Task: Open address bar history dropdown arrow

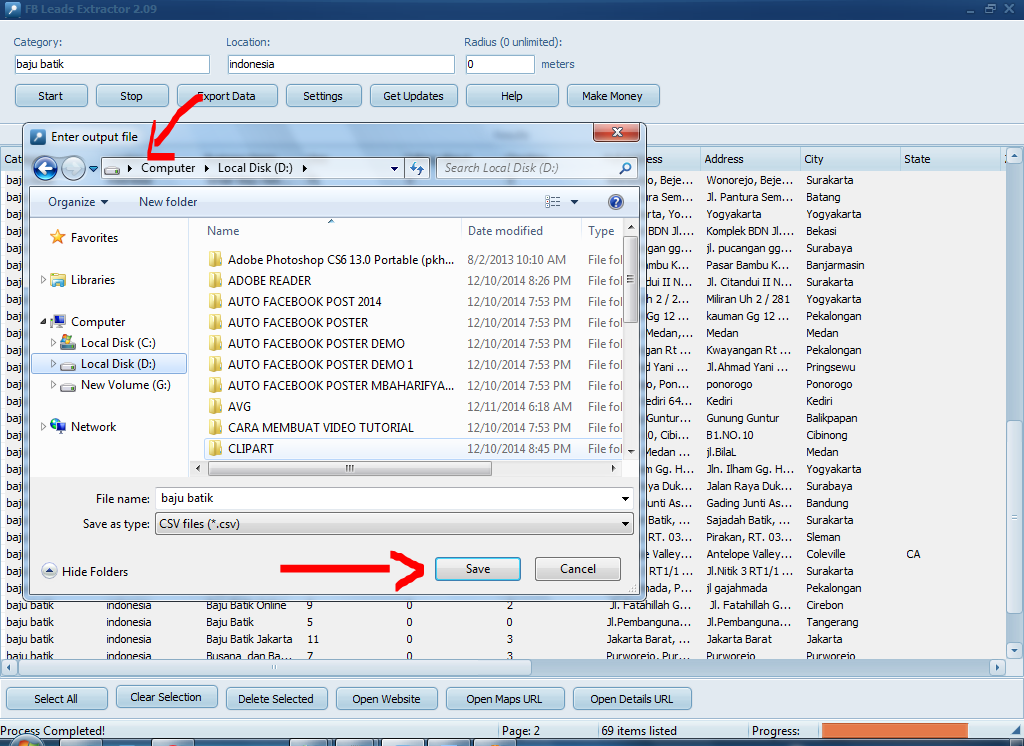Action: pos(394,169)
